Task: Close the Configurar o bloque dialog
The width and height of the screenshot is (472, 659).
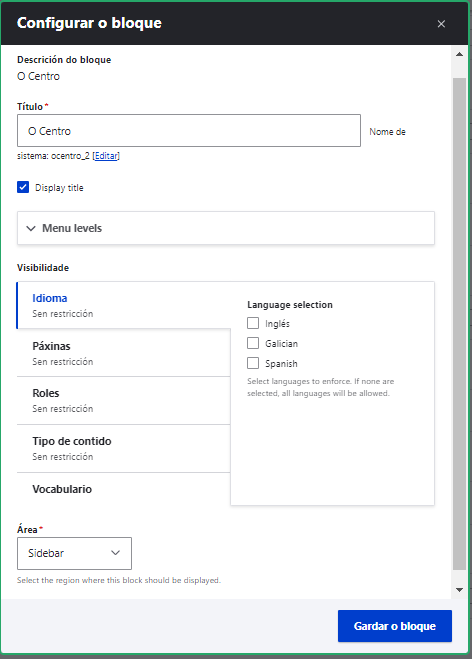Action: (441, 24)
